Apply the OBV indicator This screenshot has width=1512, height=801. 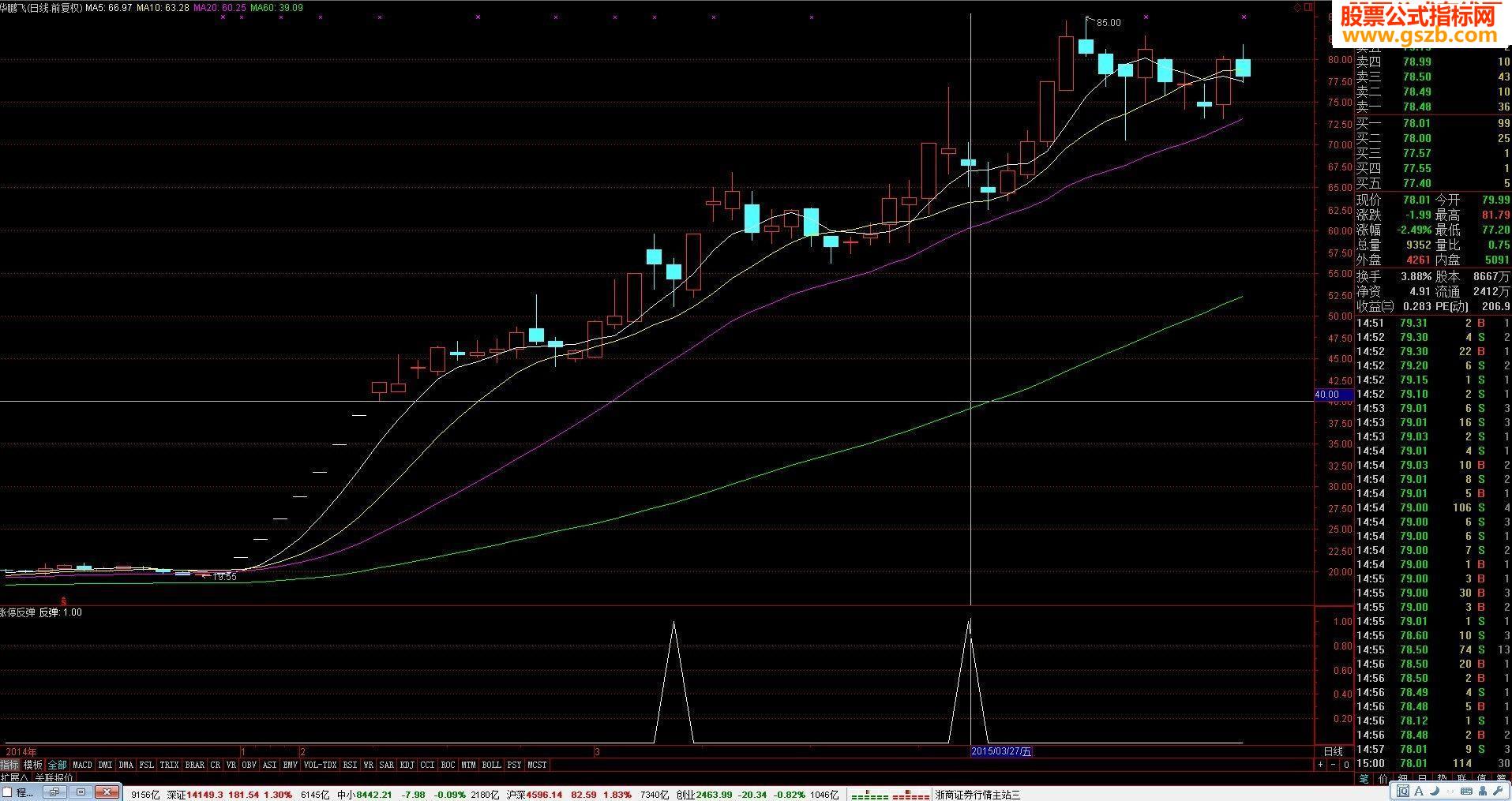click(x=249, y=765)
